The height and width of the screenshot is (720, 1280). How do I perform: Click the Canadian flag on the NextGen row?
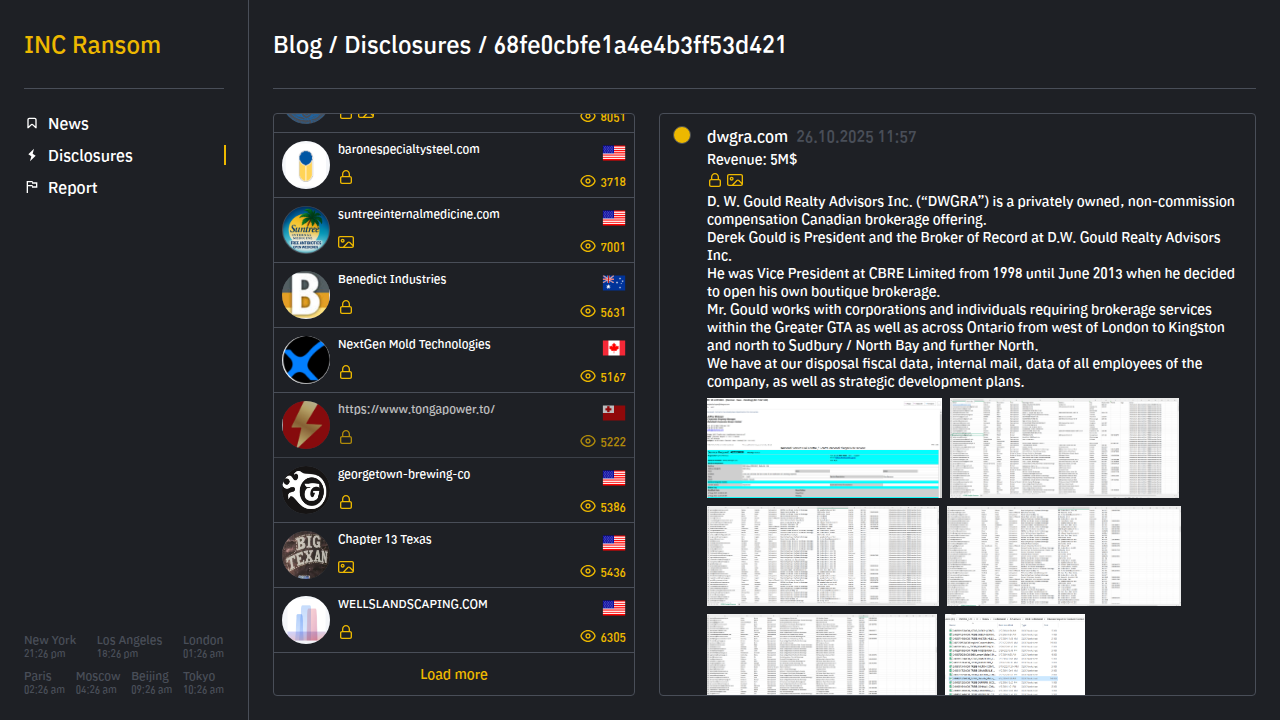pos(614,348)
